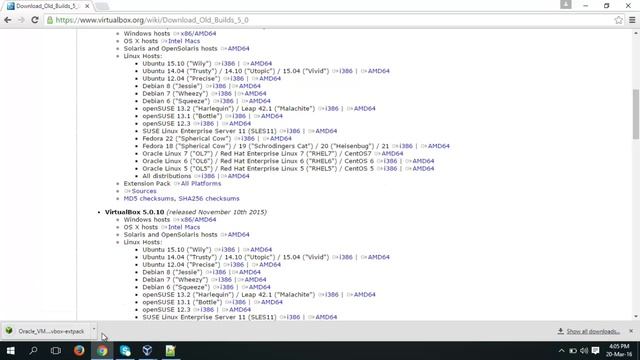Click the address bar URL field
Viewport: 640px width, 360px height.
[327, 20]
